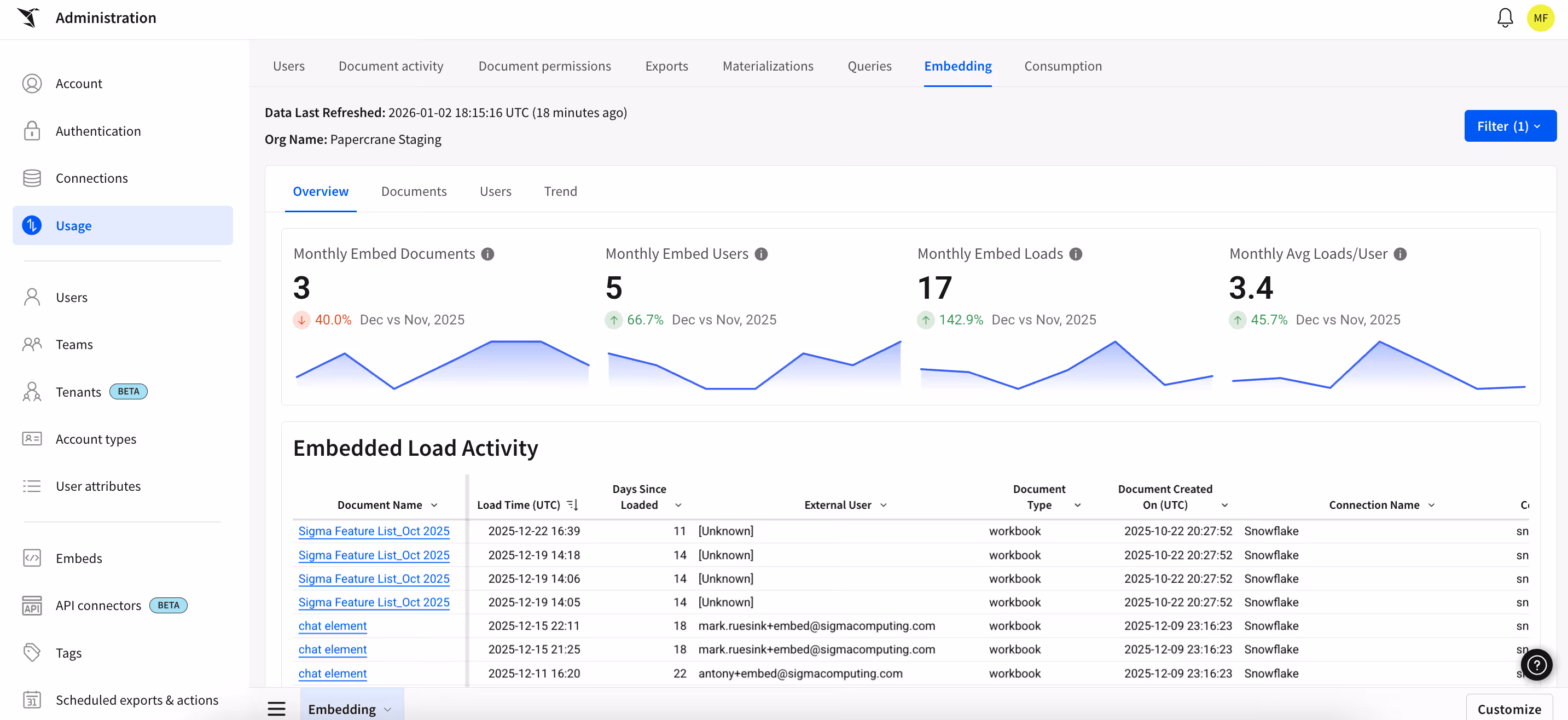1568x720 pixels.
Task: Click the notifications bell icon
Action: point(1505,18)
